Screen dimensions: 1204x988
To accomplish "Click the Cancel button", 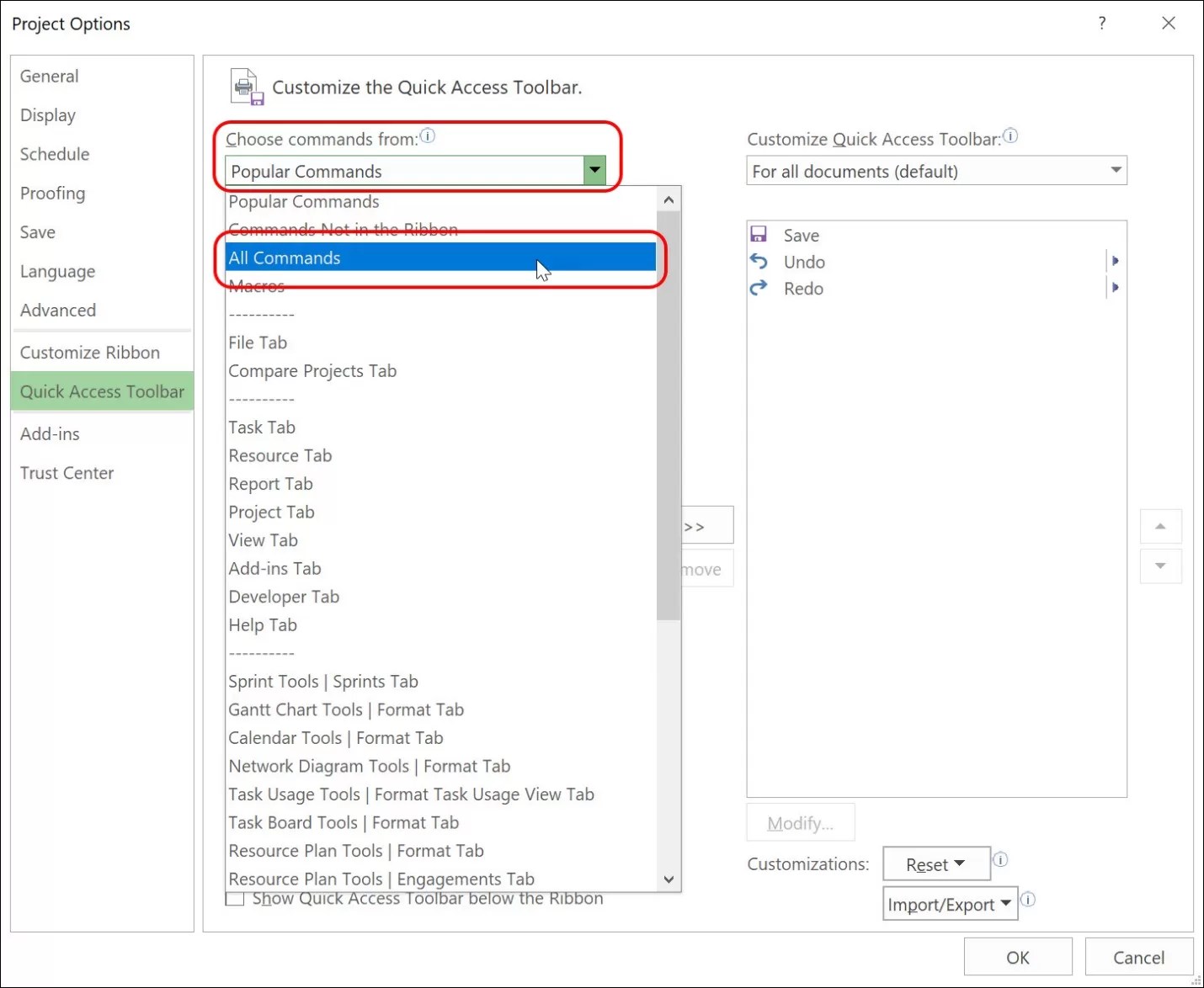I will [x=1139, y=957].
